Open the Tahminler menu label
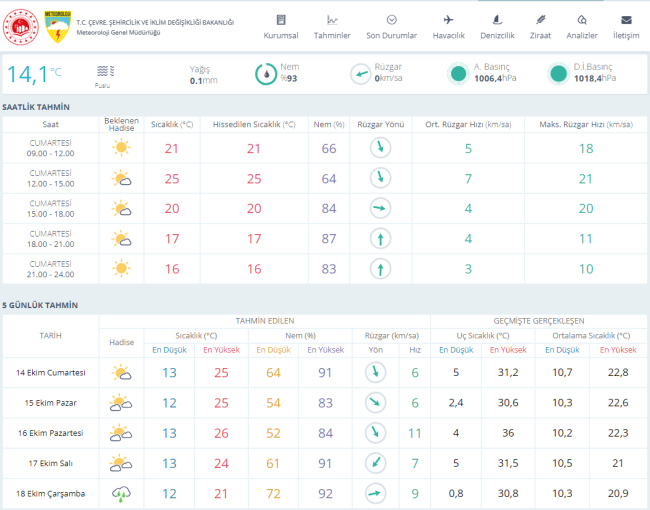The height and width of the screenshot is (510, 650). point(332,36)
